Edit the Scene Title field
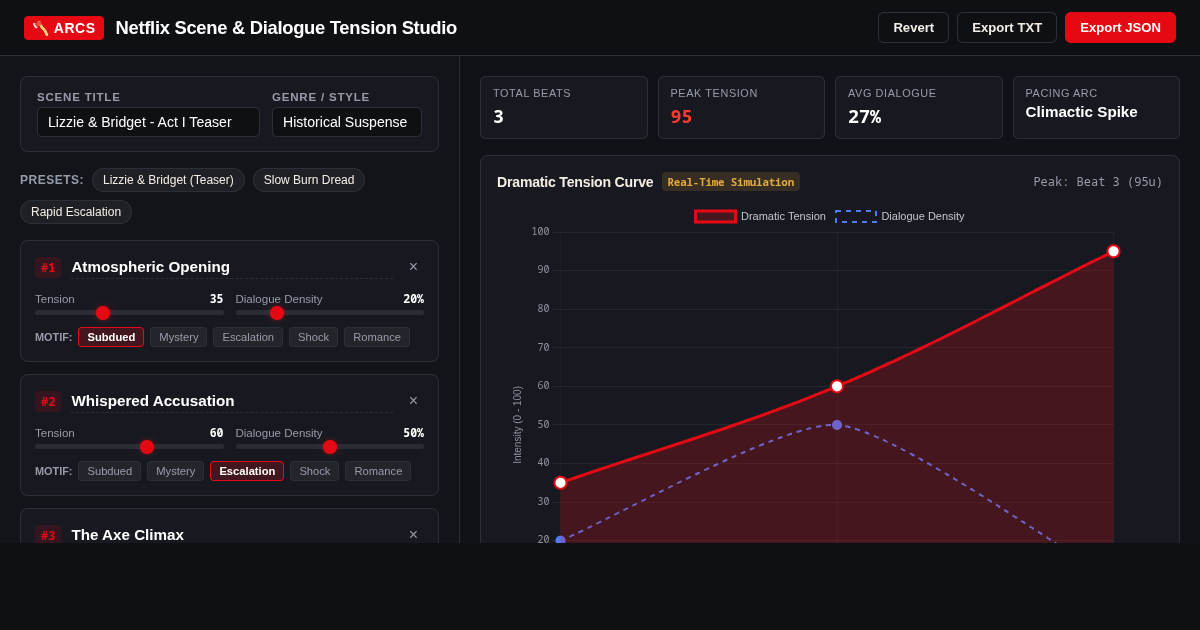 click(148, 122)
